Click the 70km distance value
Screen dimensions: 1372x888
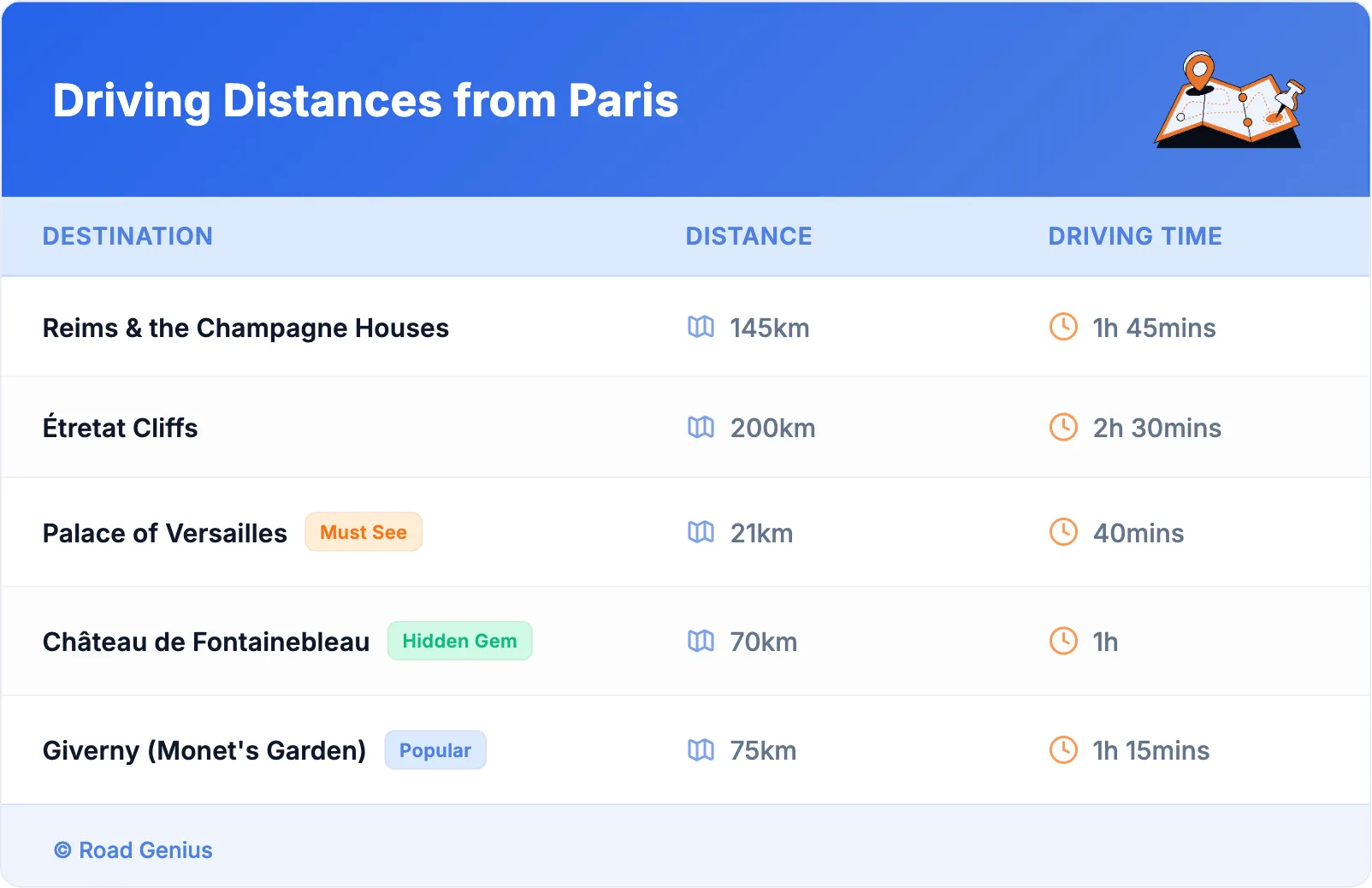point(763,642)
